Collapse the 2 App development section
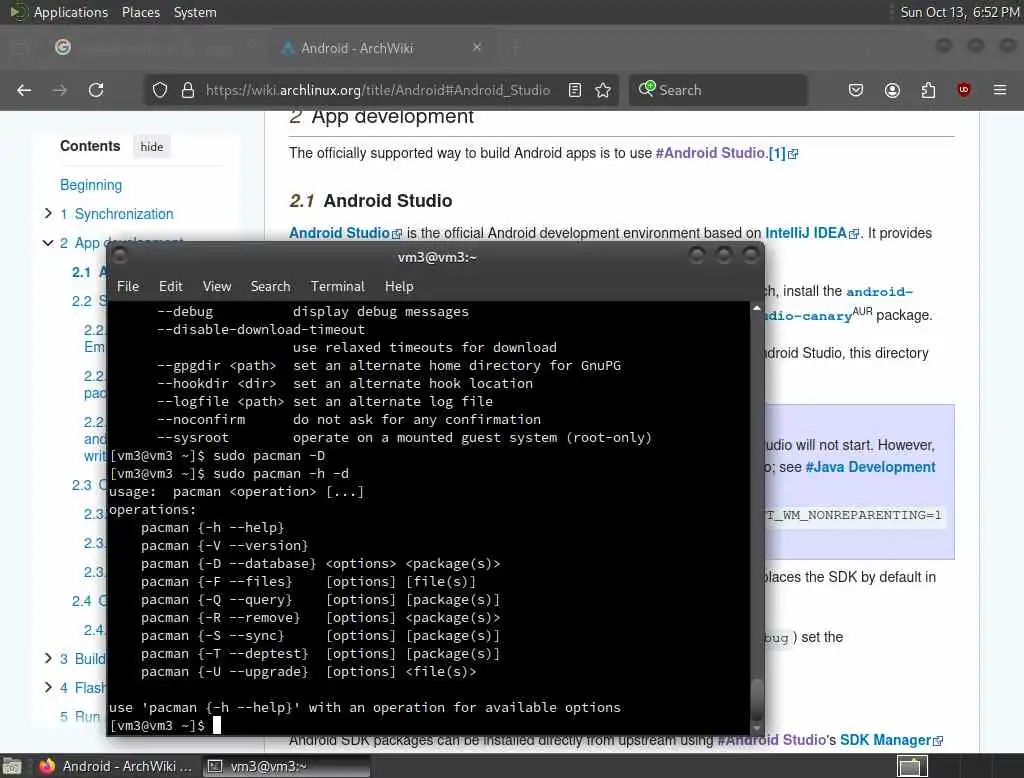This screenshot has height=778, width=1024. pos(48,242)
